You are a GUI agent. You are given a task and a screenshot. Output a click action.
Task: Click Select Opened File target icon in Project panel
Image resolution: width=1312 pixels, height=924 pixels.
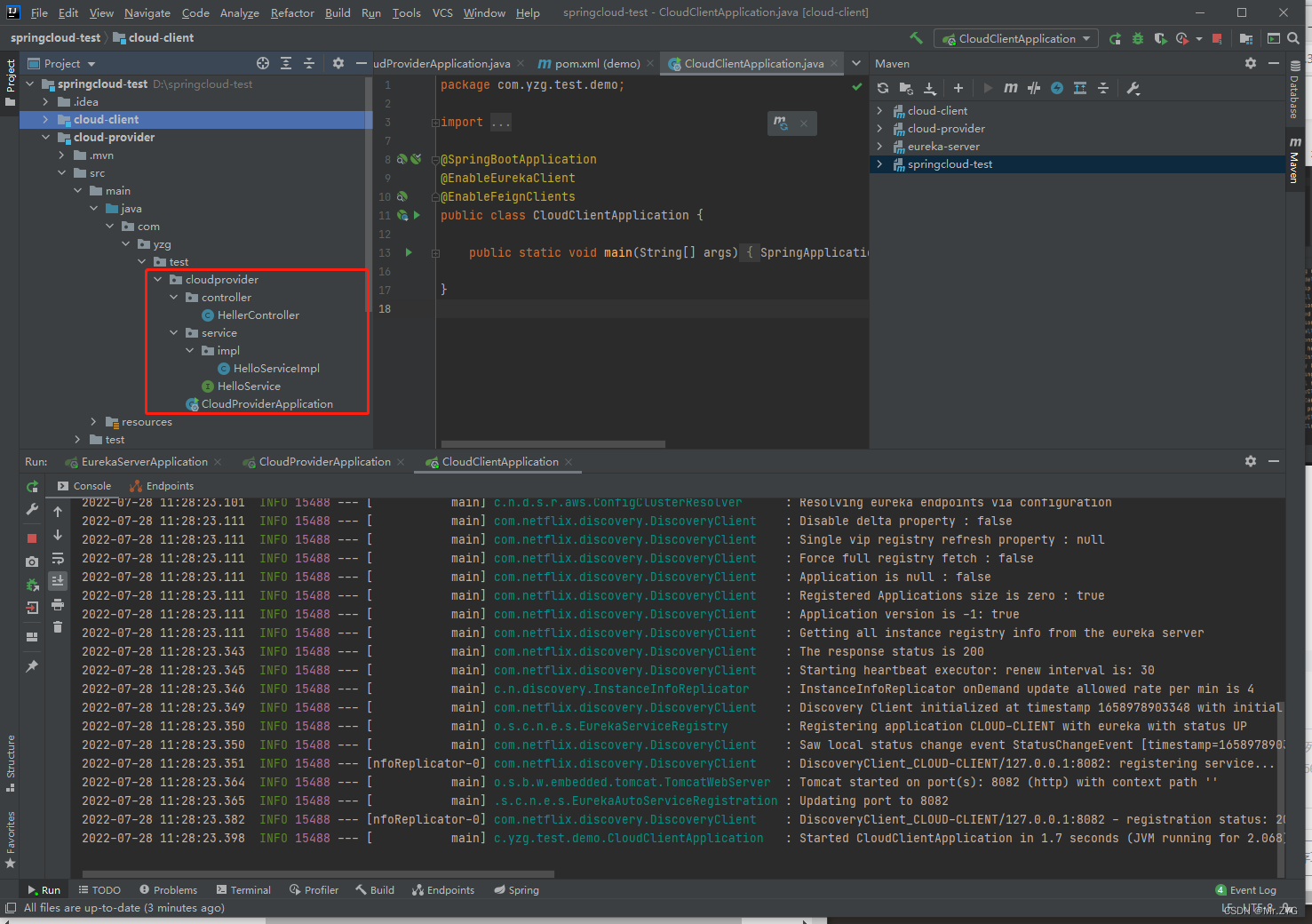(263, 63)
